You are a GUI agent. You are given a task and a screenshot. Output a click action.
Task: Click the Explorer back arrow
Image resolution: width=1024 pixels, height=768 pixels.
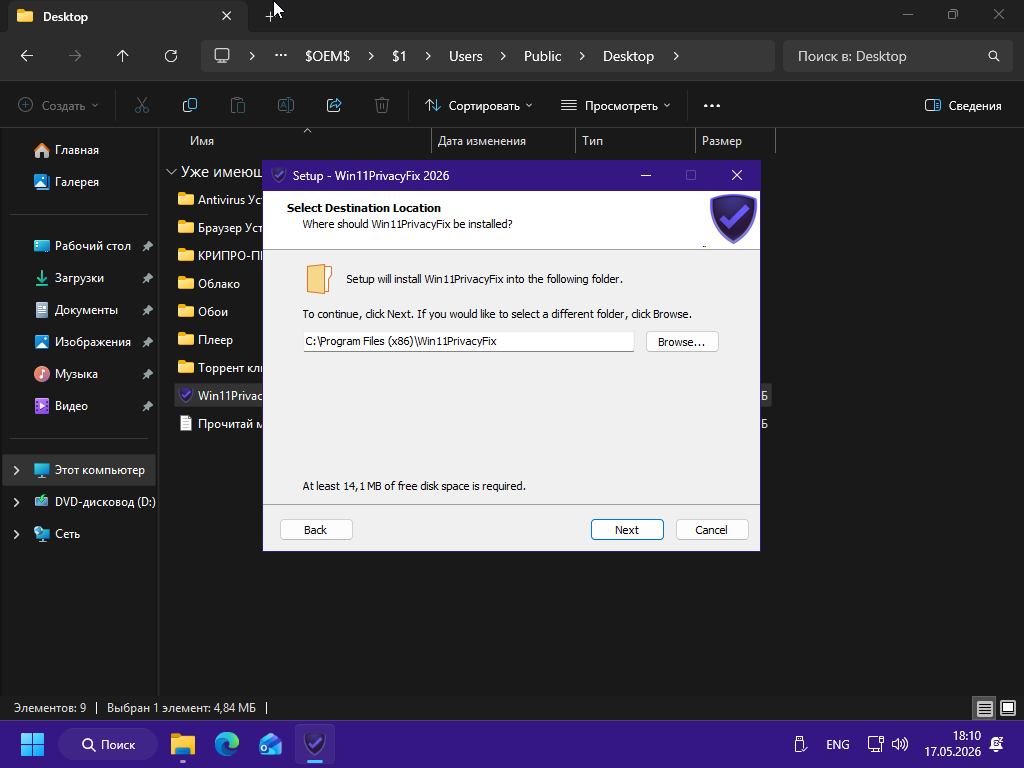(x=27, y=56)
